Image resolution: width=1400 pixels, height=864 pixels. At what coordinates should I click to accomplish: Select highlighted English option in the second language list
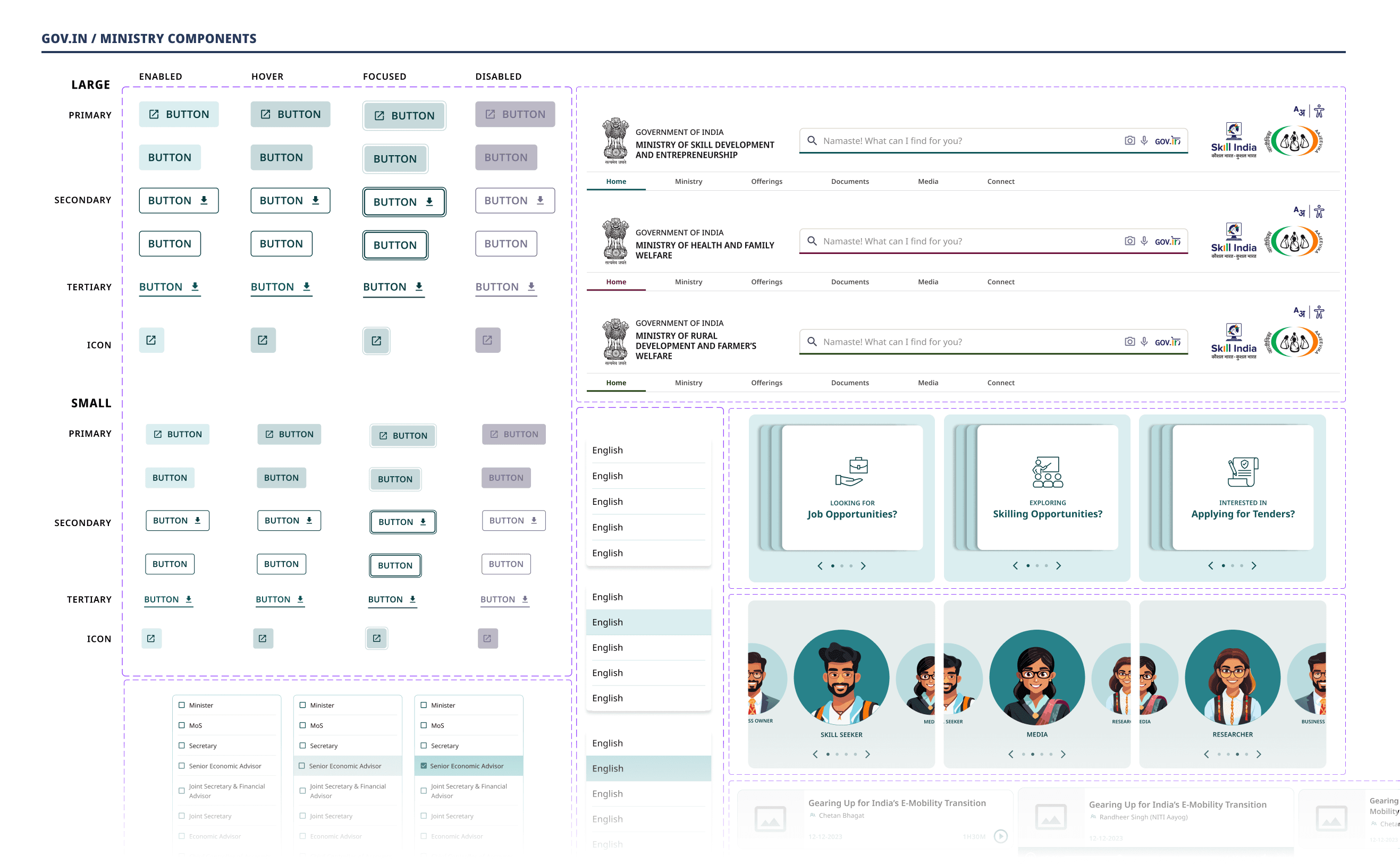coord(648,622)
